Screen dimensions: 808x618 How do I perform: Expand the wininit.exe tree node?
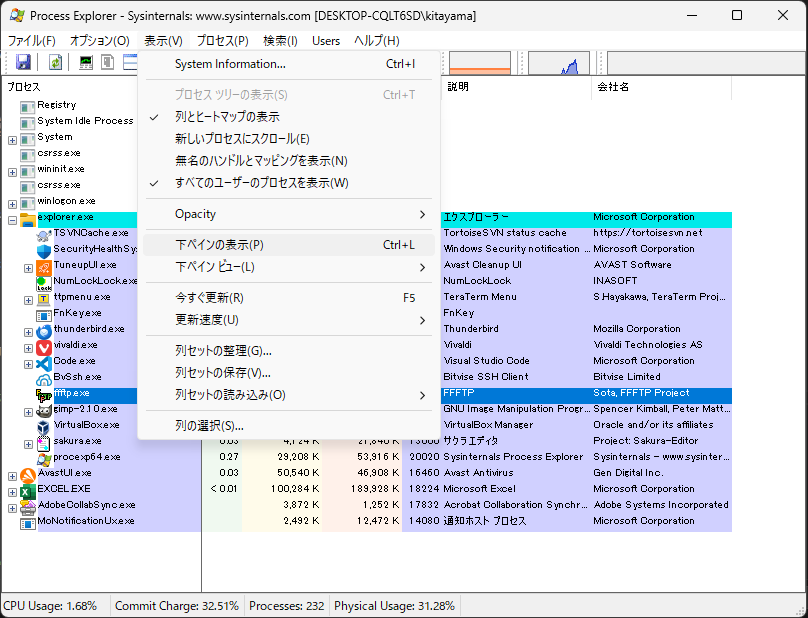click(12, 172)
